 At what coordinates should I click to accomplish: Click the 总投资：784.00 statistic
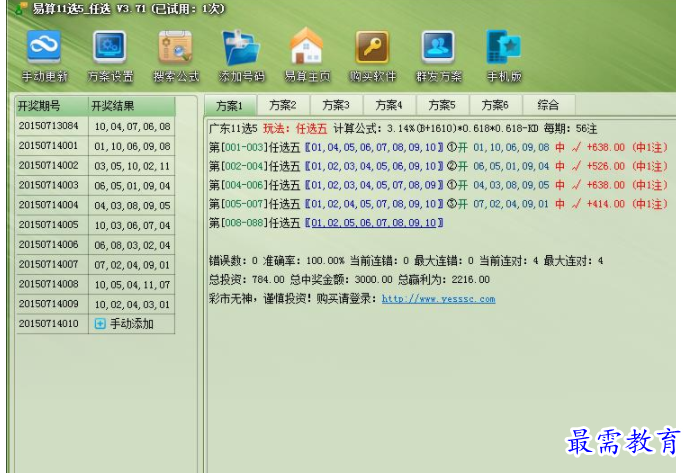pyautogui.click(x=247, y=280)
